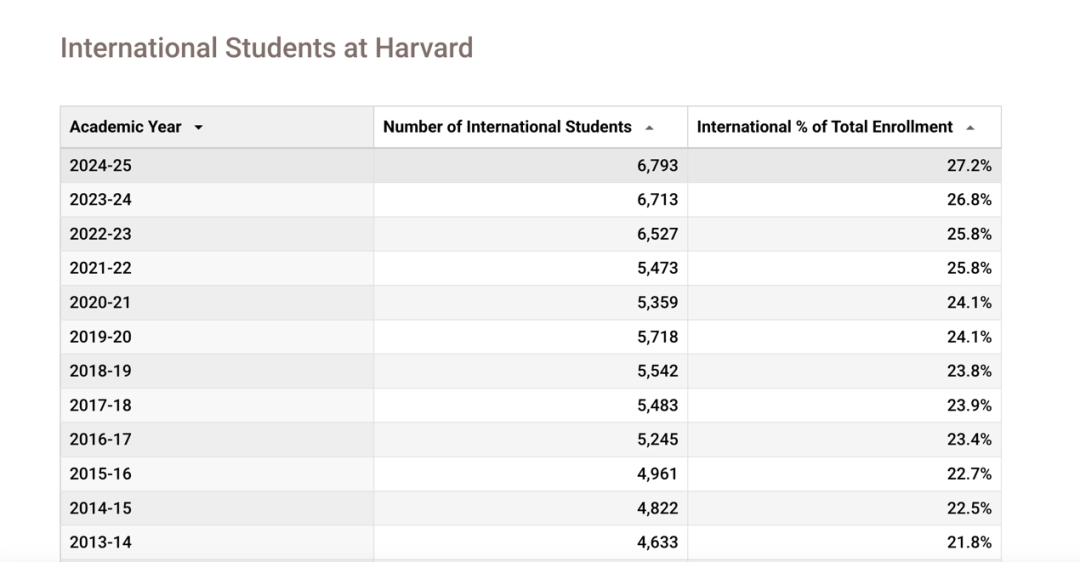
Task: Click the 22.5% value for 2014-15
Action: (969, 508)
